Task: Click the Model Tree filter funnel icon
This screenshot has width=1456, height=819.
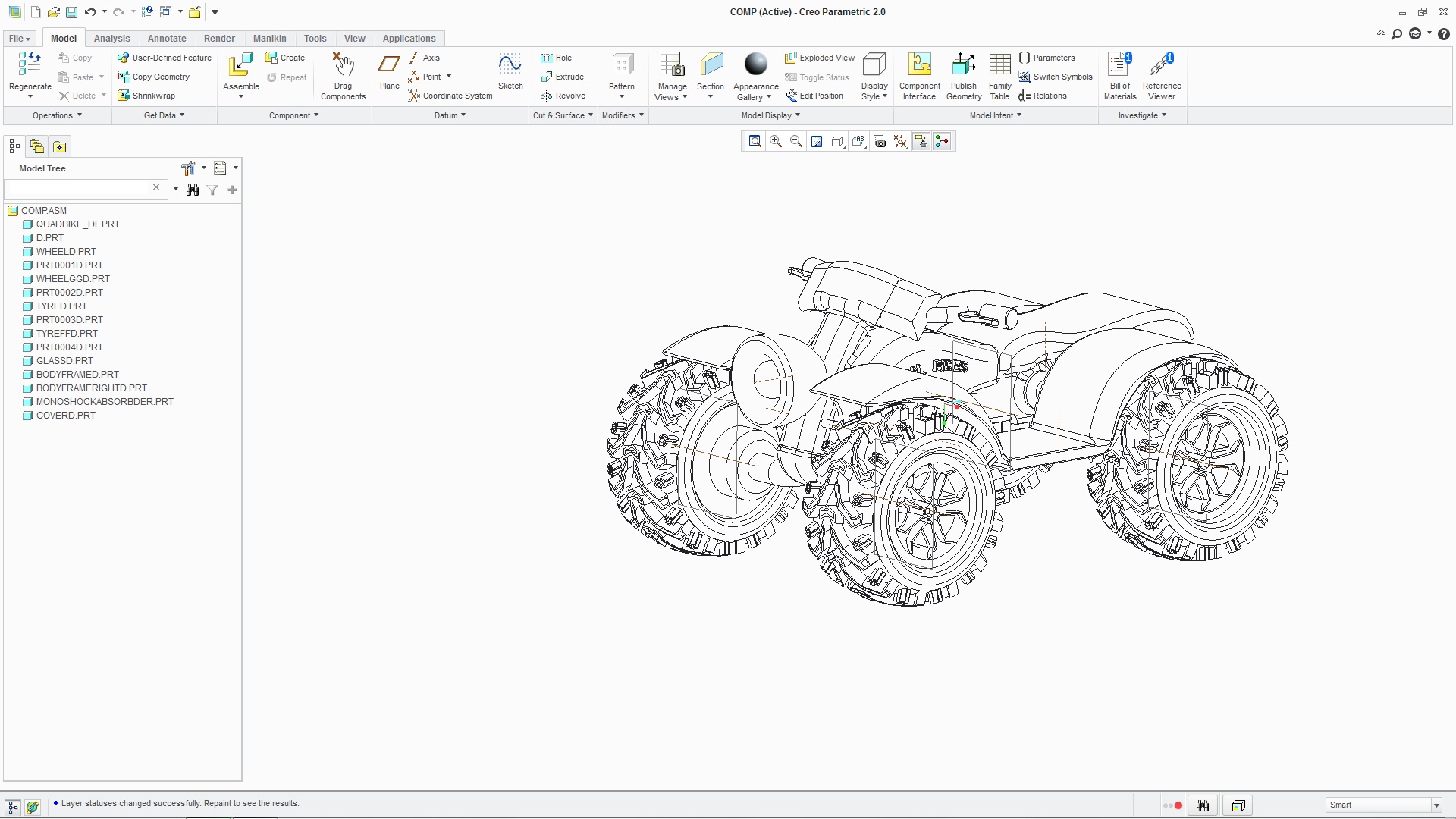Action: coord(213,190)
